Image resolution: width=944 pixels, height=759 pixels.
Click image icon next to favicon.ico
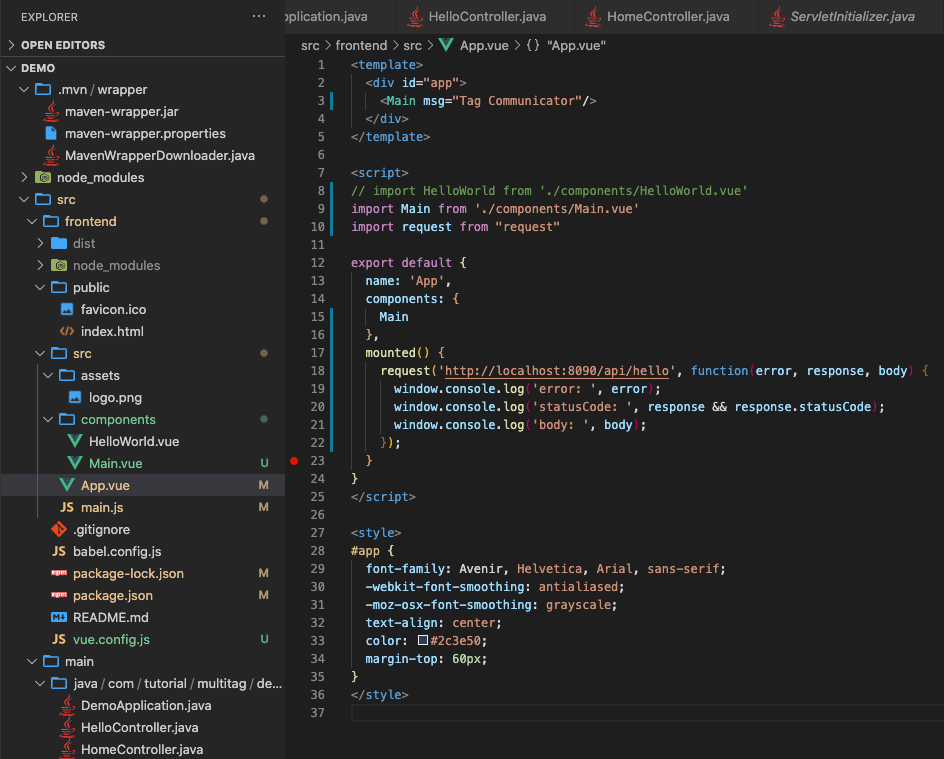point(67,309)
